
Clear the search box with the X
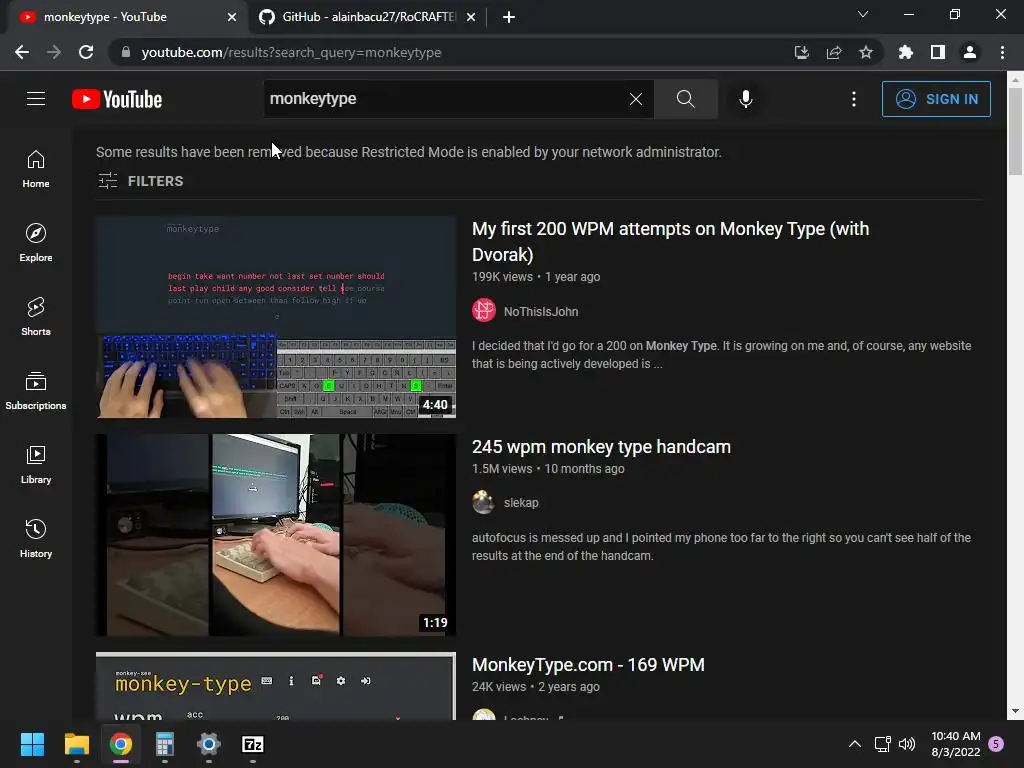(x=635, y=99)
